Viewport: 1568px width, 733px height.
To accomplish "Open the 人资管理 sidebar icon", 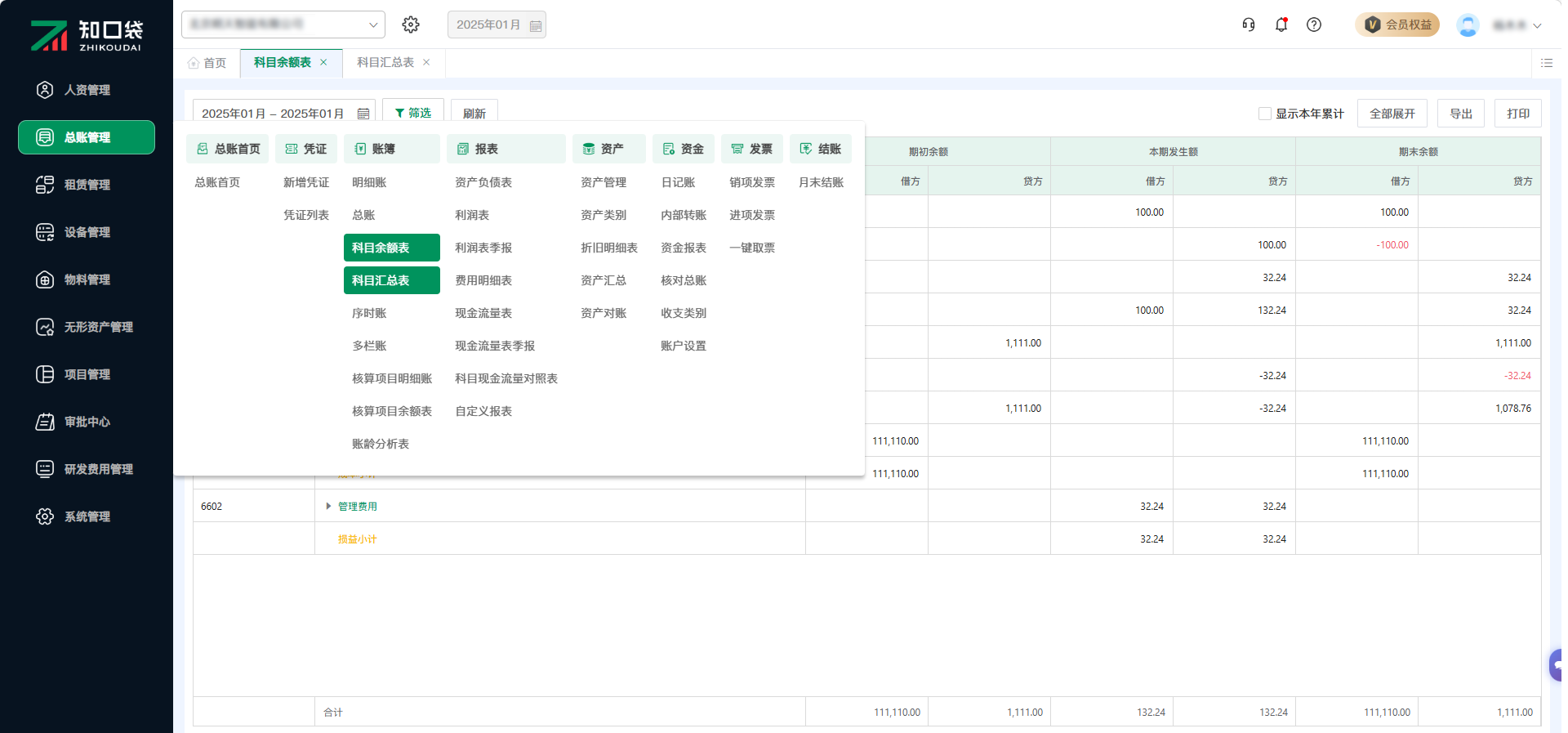I will pyautogui.click(x=45, y=90).
